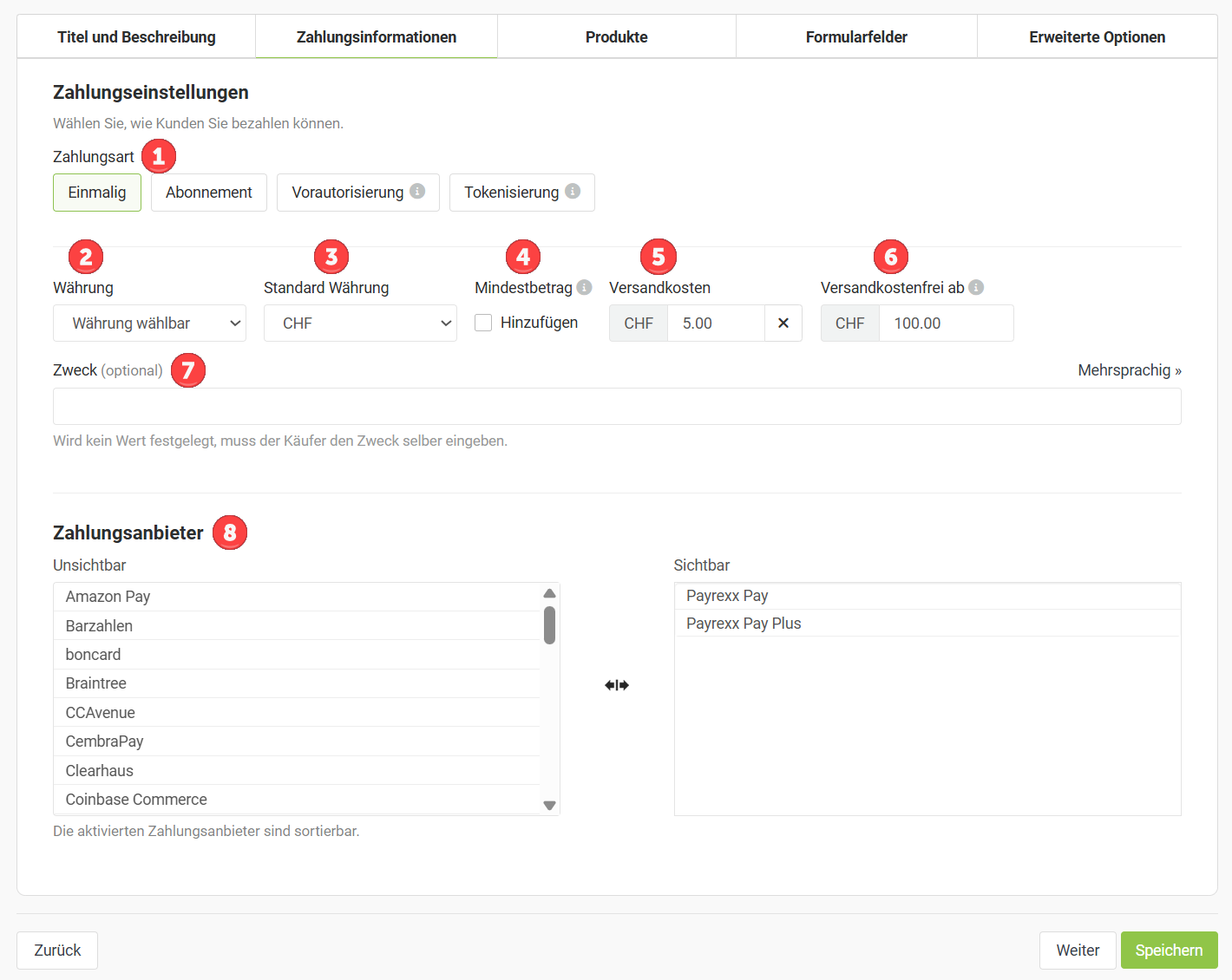Click the info icon next to Vorautorisierung
This screenshot has width=1232, height=980.
tap(417, 192)
